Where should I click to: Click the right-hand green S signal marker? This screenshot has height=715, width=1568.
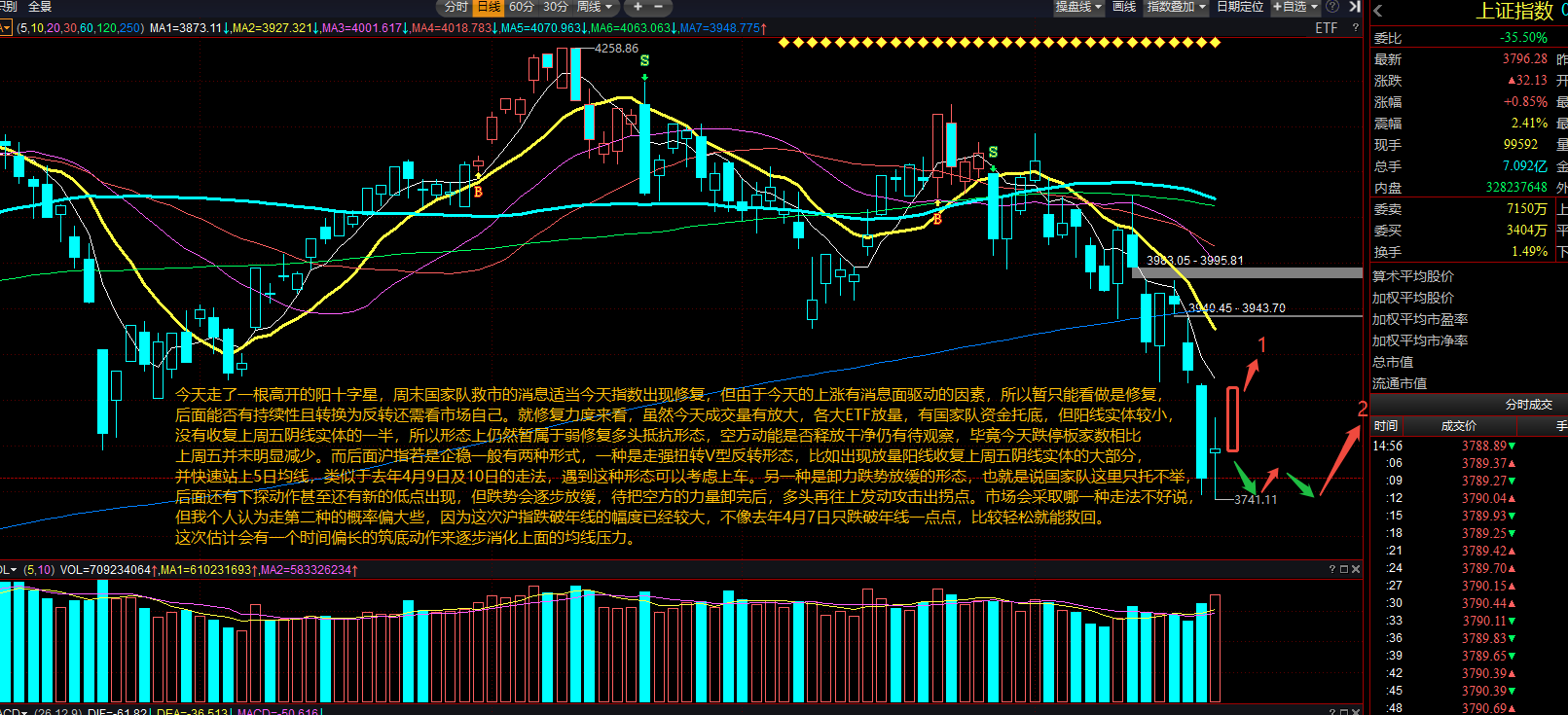pyautogui.click(x=993, y=153)
